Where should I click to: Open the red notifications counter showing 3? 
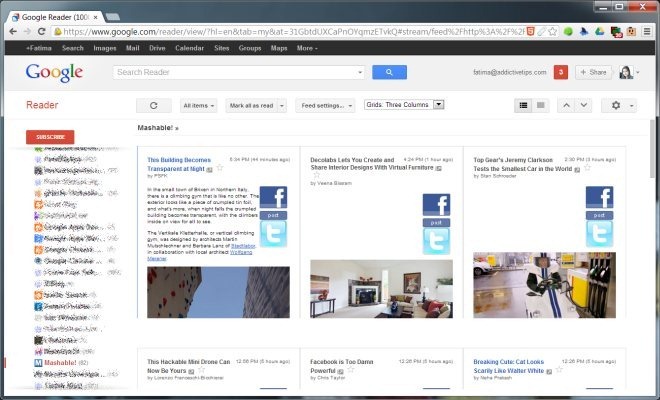coord(561,72)
